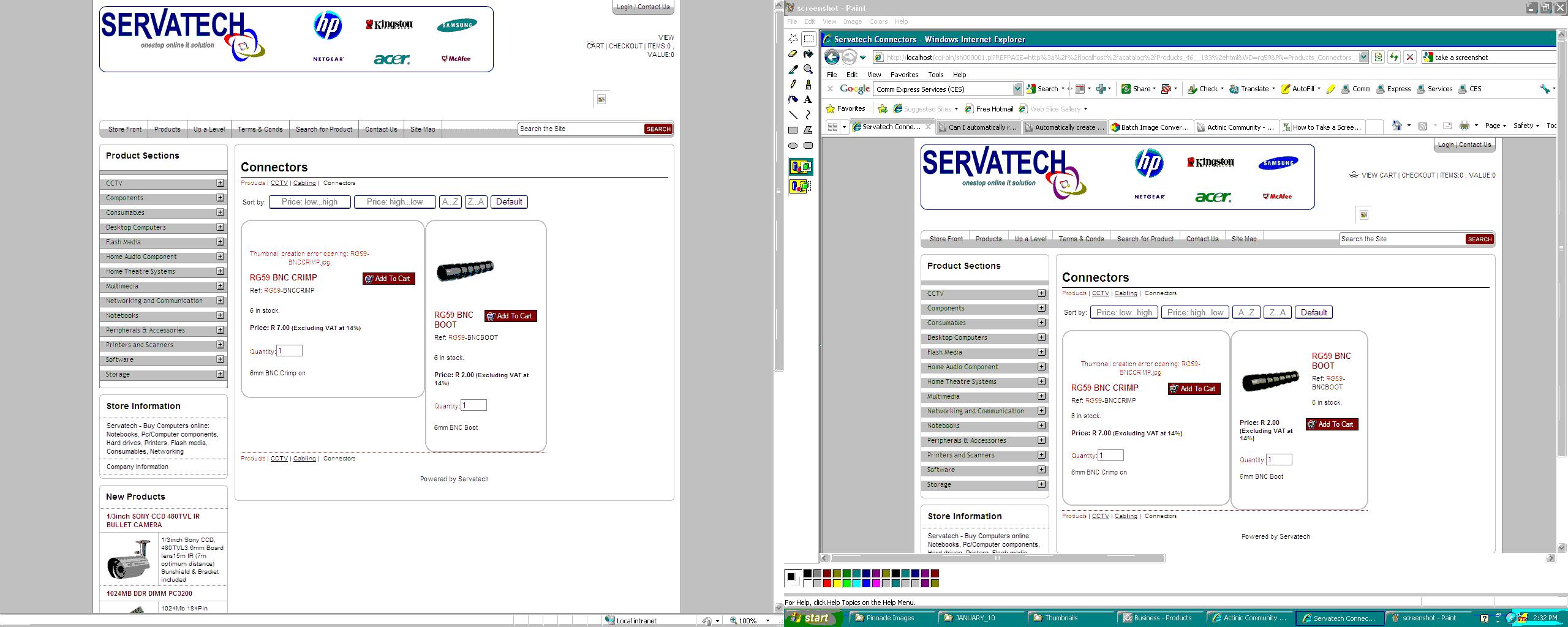Screen dimensions: 1568x627
Task: Open the 100% zoom level dropdown
Action: coord(767,620)
